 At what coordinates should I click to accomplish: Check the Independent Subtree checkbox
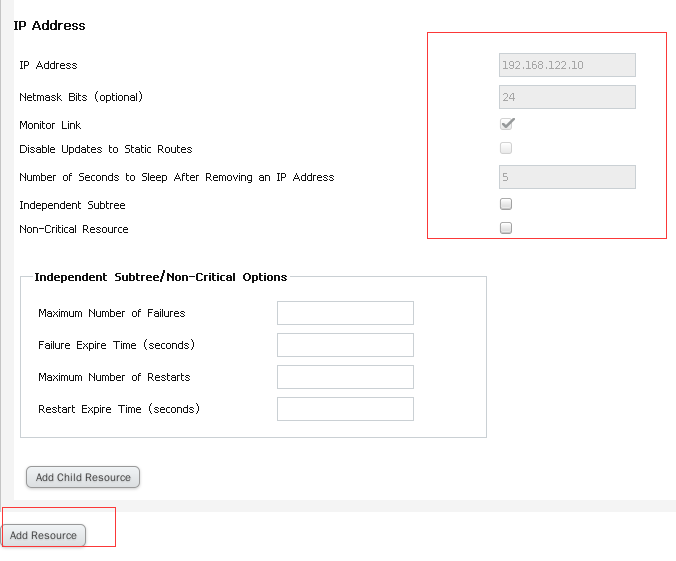[506, 204]
